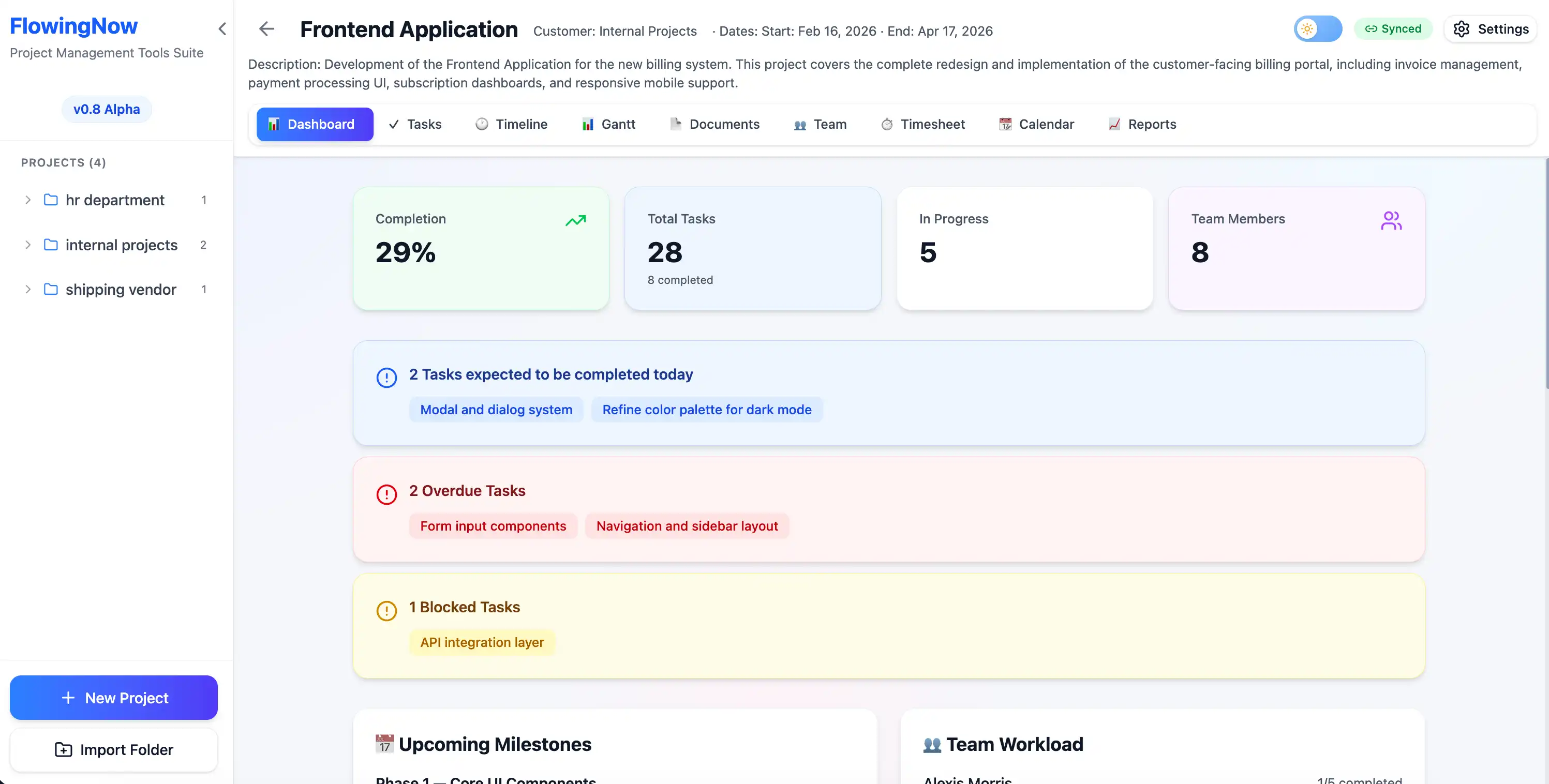Select the Timeline clock icon
1549x784 pixels.
point(481,124)
